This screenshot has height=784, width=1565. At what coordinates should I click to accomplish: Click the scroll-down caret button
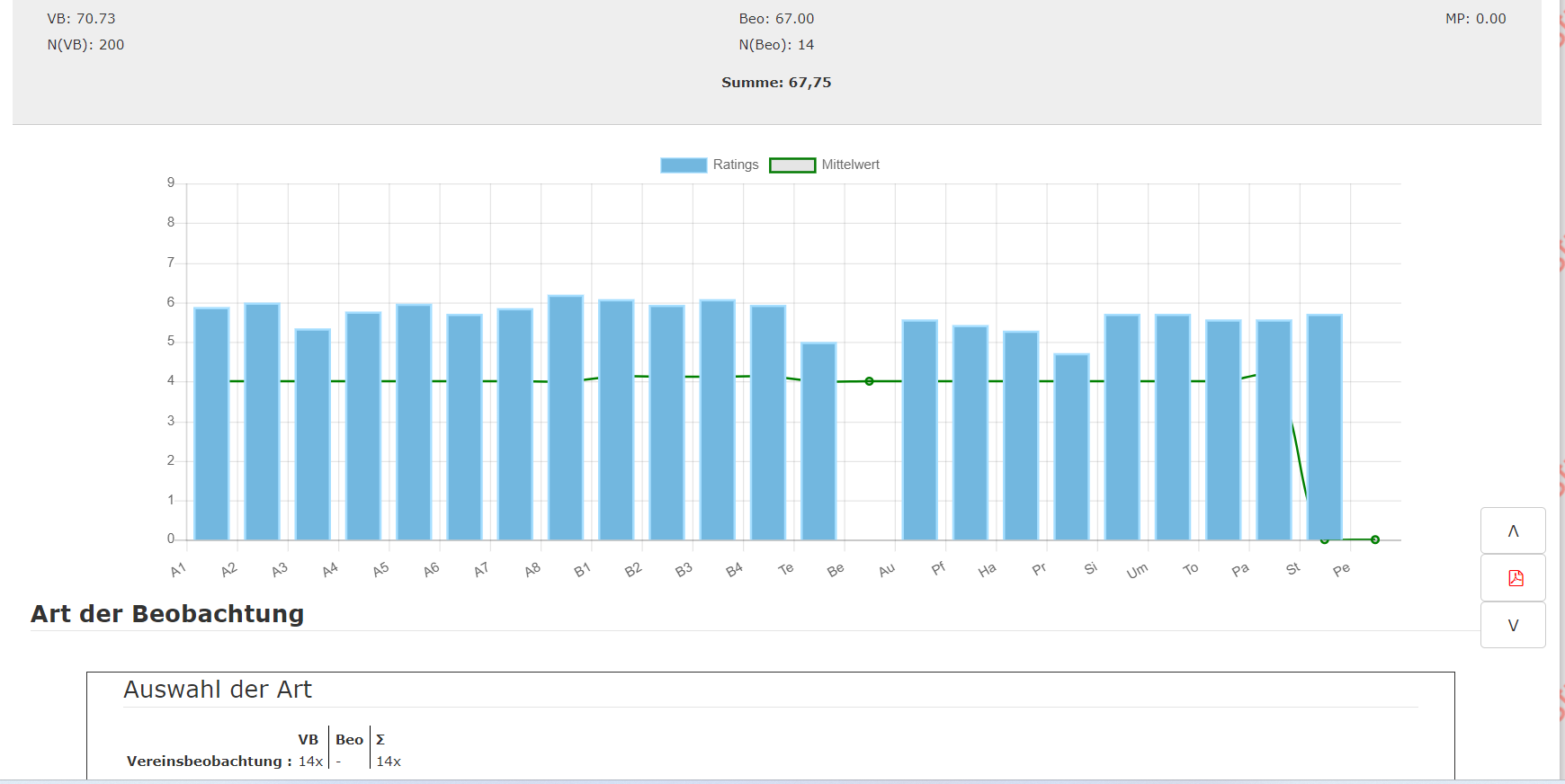1513,625
